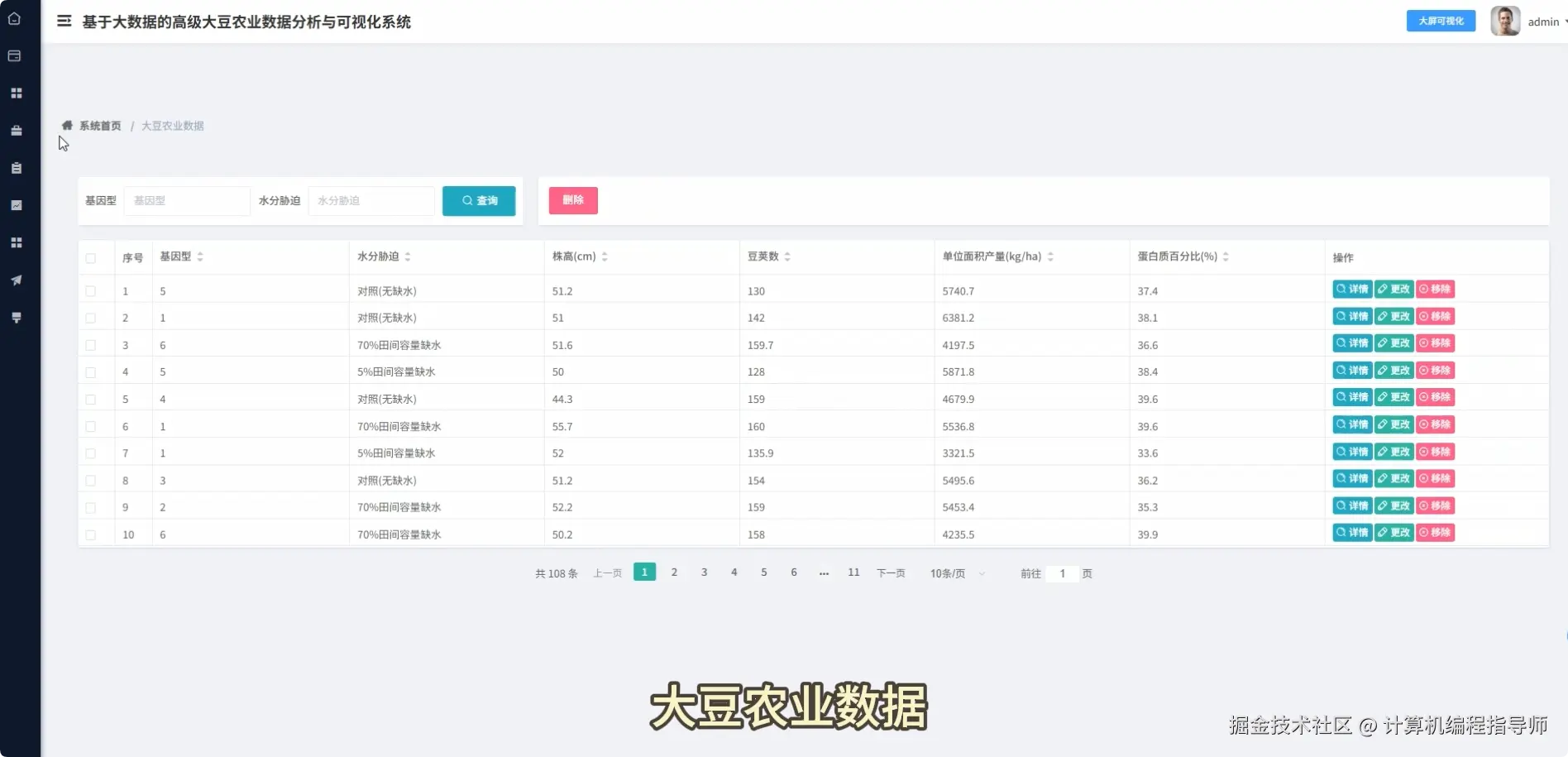Screen dimensions: 1568x757
Task: Toggle the hamburger menu beside the system title
Action: point(64,22)
